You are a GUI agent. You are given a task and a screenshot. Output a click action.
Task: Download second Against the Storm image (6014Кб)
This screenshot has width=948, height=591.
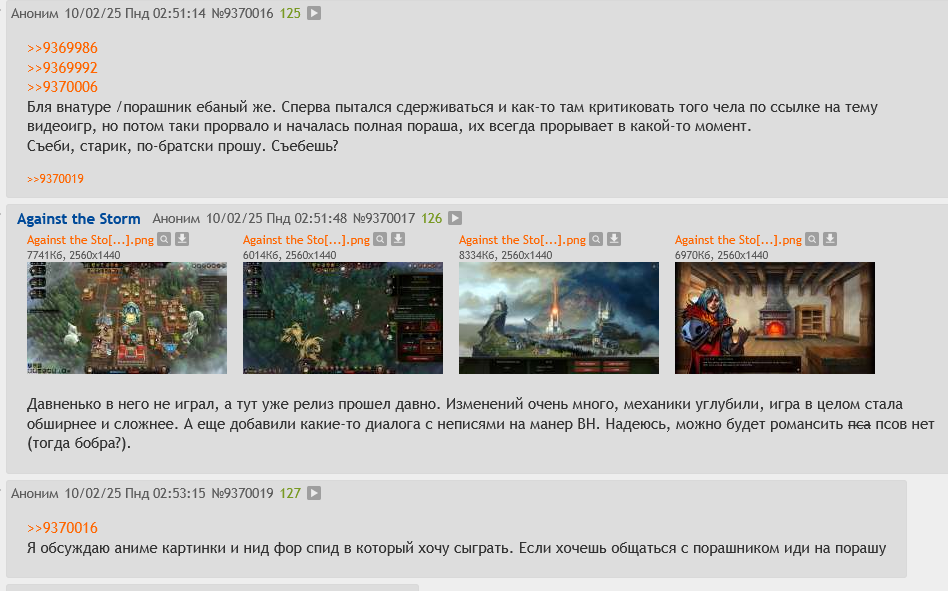(398, 239)
